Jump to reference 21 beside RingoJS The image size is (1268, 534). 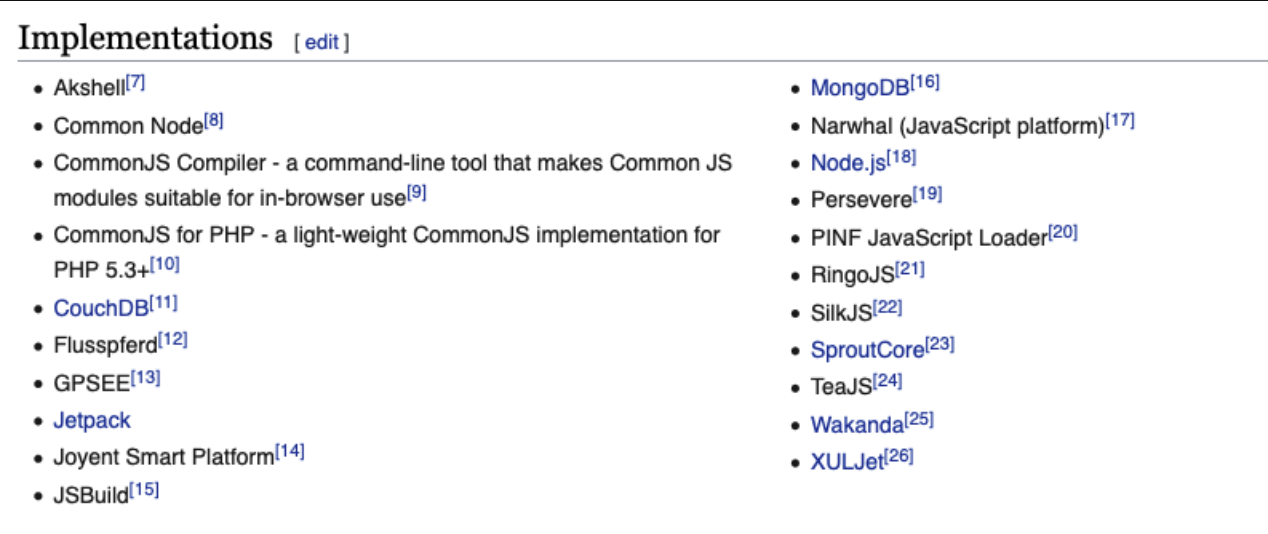click(x=910, y=270)
